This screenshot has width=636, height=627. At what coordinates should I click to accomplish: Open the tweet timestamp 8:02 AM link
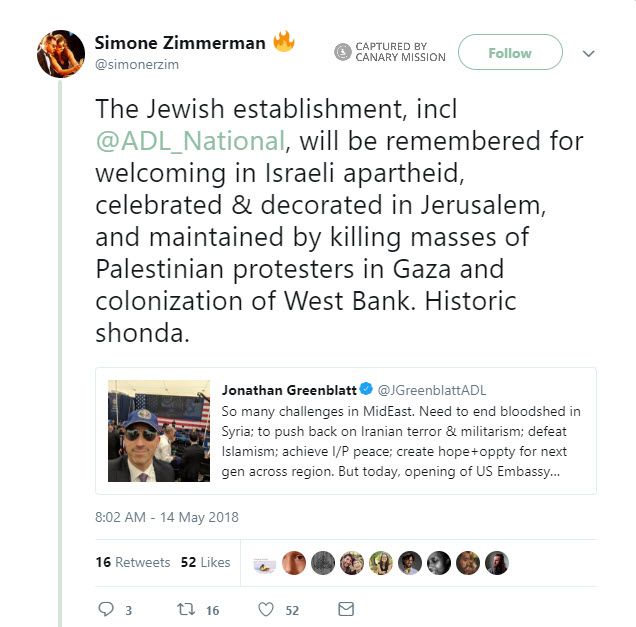[x=167, y=517]
